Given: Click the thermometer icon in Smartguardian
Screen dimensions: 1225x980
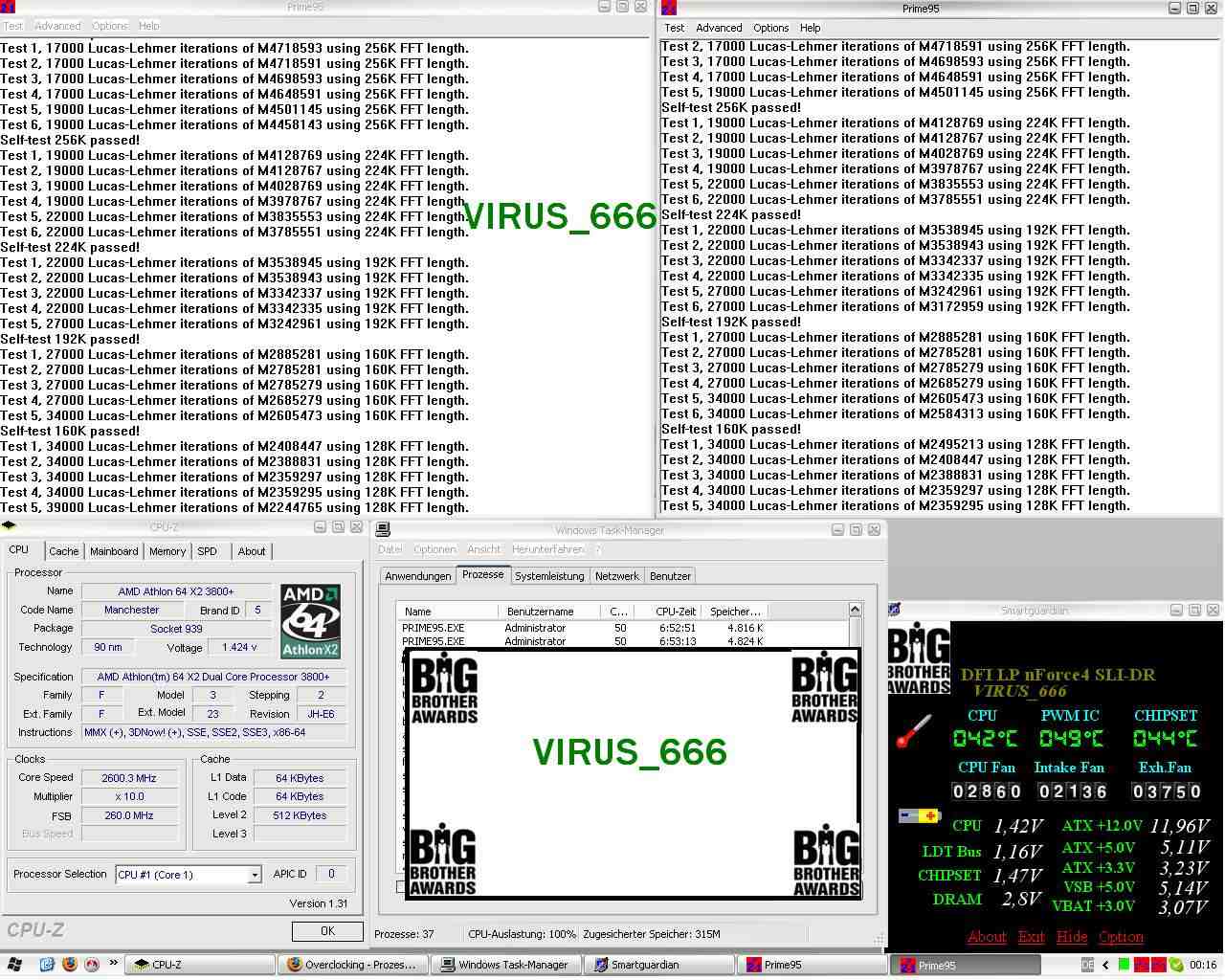Looking at the screenshot, I should point(913,731).
